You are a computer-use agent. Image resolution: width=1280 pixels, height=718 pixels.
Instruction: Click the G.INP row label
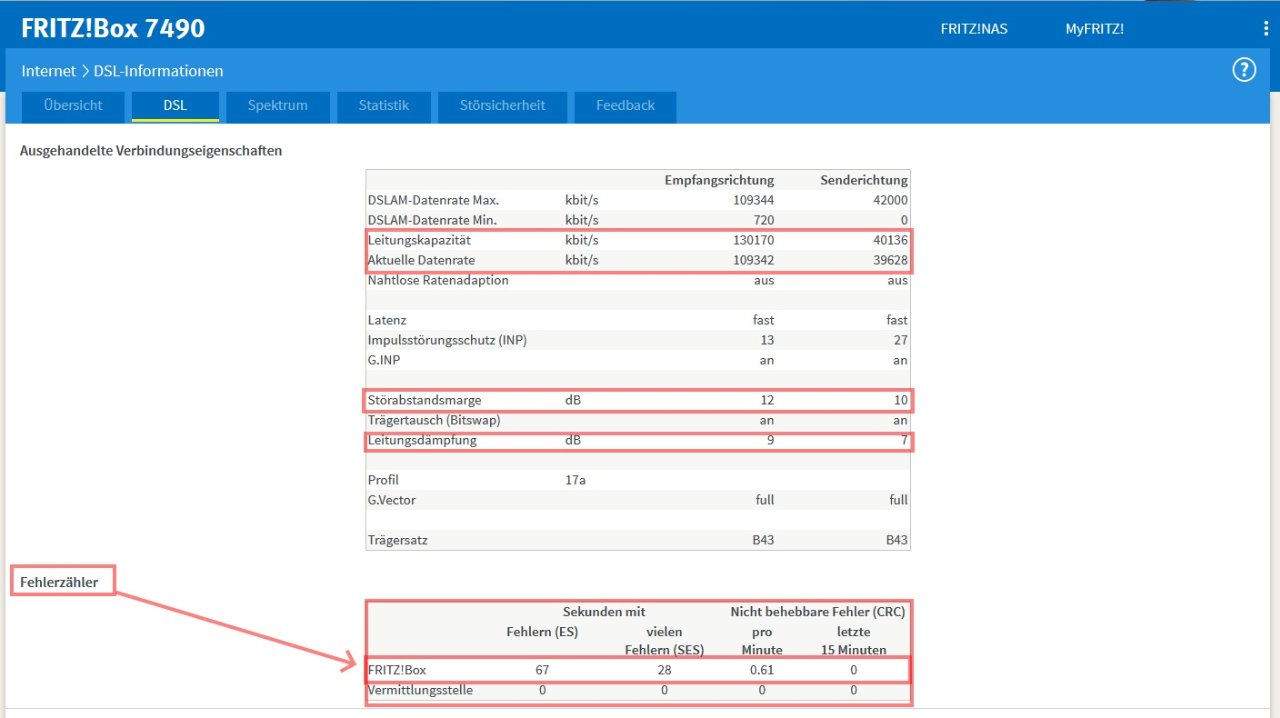coord(386,360)
